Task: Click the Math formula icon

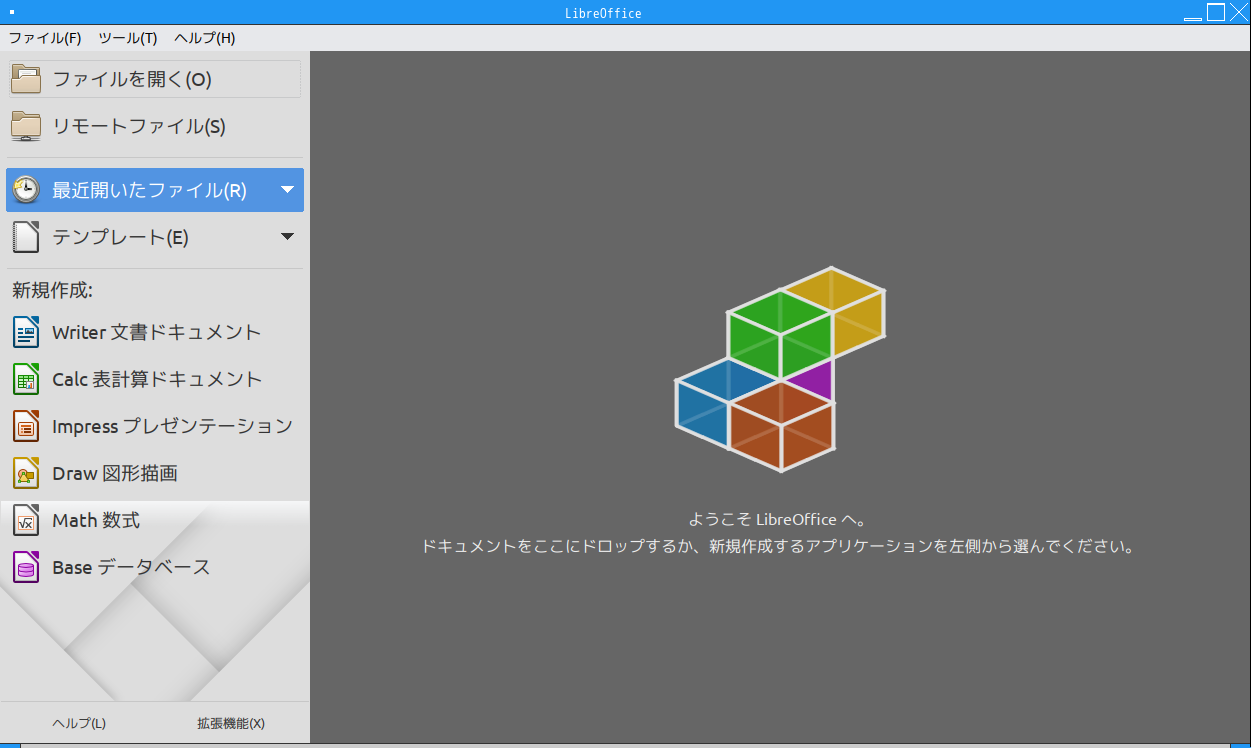Action: tap(26, 520)
